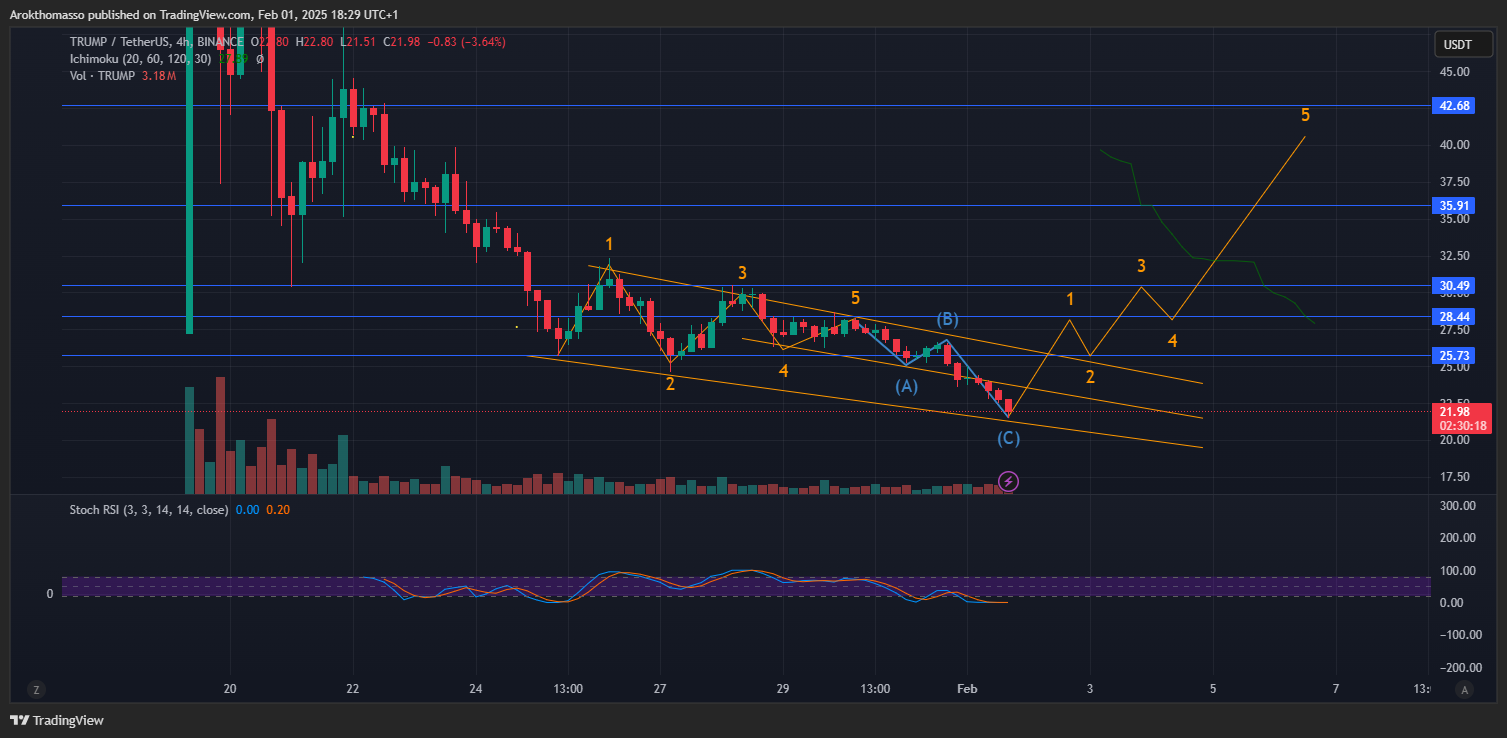Viewport: 1507px width, 738px height.
Task: Click the 17.50 price axis value
Action: [1455, 477]
